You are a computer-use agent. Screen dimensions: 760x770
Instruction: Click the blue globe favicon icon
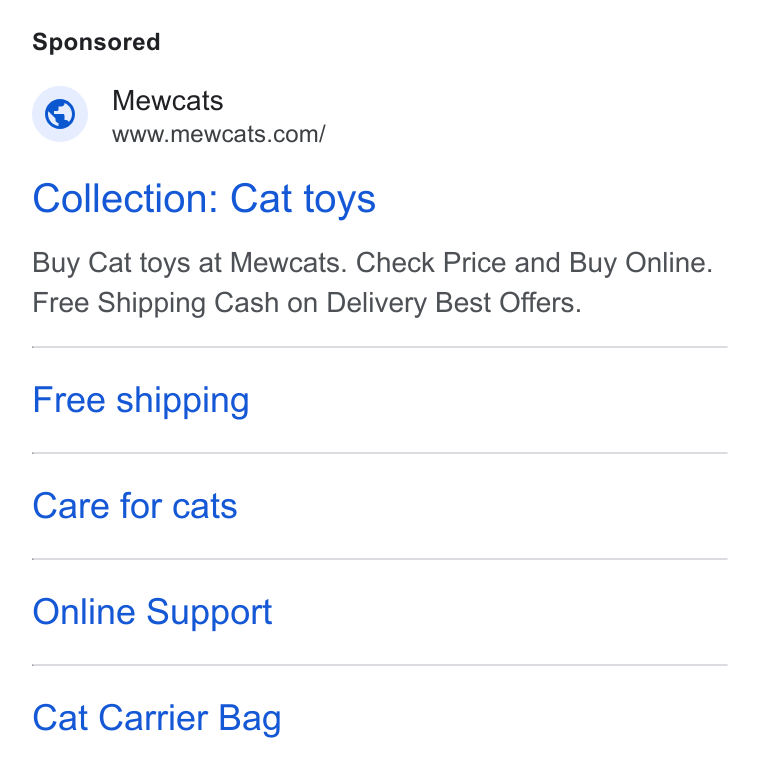click(60, 114)
